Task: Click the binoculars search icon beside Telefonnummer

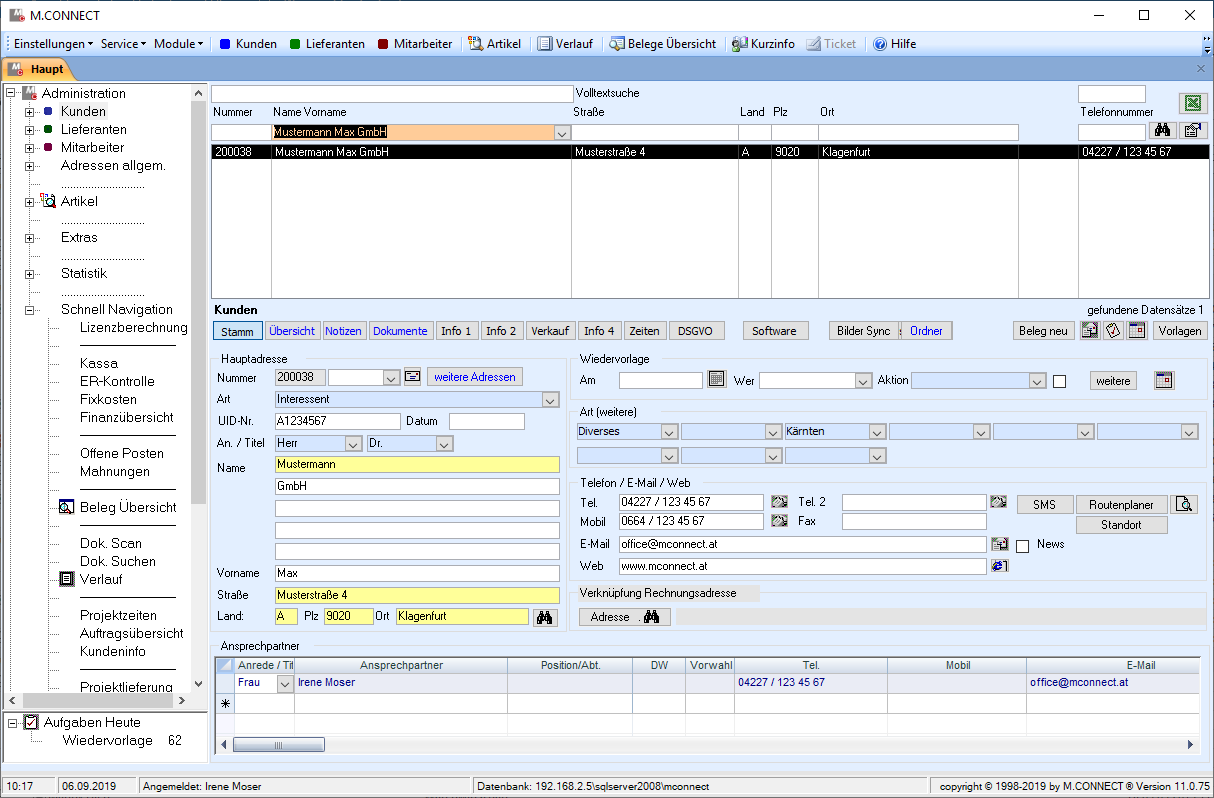Action: tap(1162, 131)
